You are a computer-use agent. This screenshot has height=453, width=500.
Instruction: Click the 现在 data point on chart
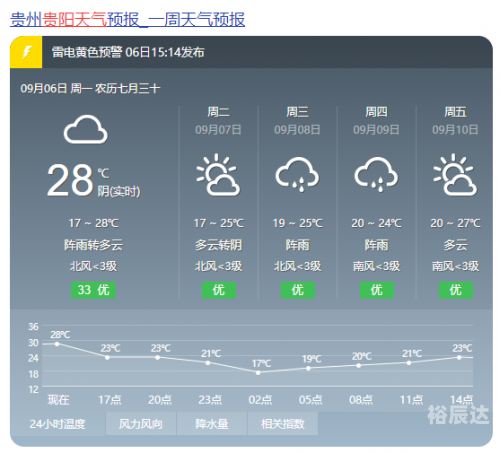click(x=57, y=344)
